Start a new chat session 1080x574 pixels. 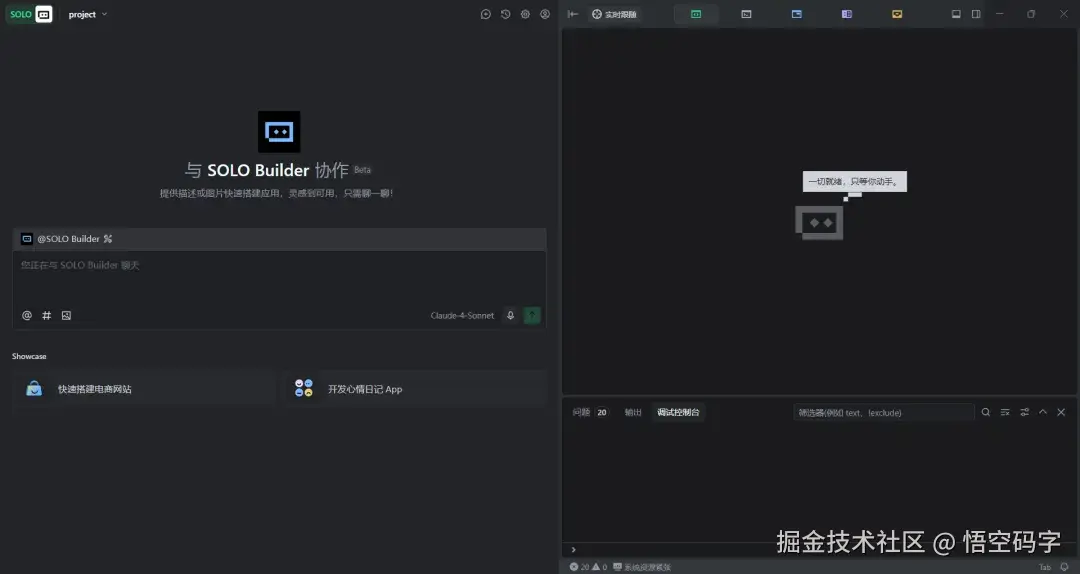coord(486,14)
